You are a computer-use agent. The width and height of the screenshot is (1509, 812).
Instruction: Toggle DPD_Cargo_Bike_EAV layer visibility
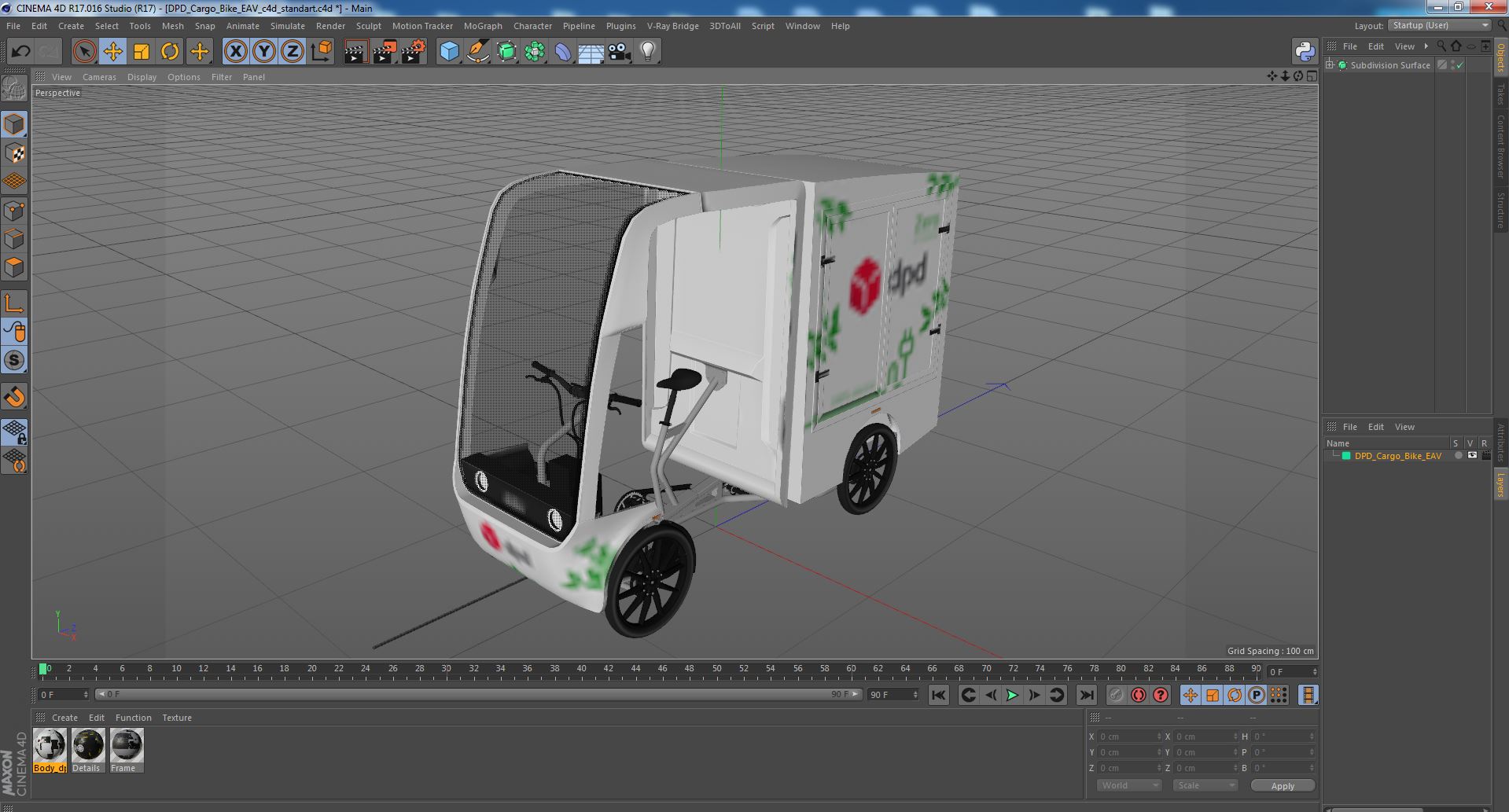click(x=1472, y=456)
